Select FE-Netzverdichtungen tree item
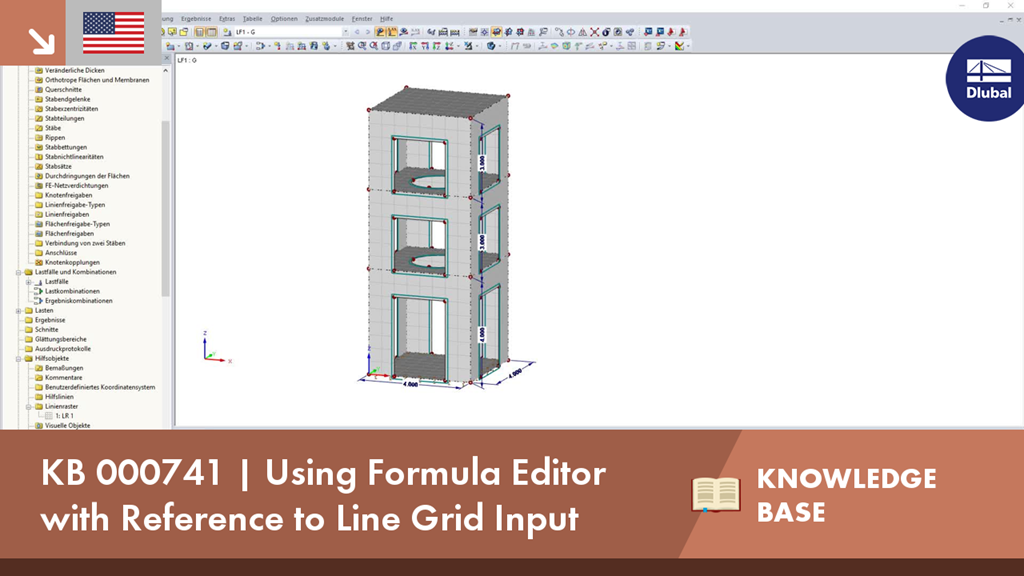 (x=76, y=185)
